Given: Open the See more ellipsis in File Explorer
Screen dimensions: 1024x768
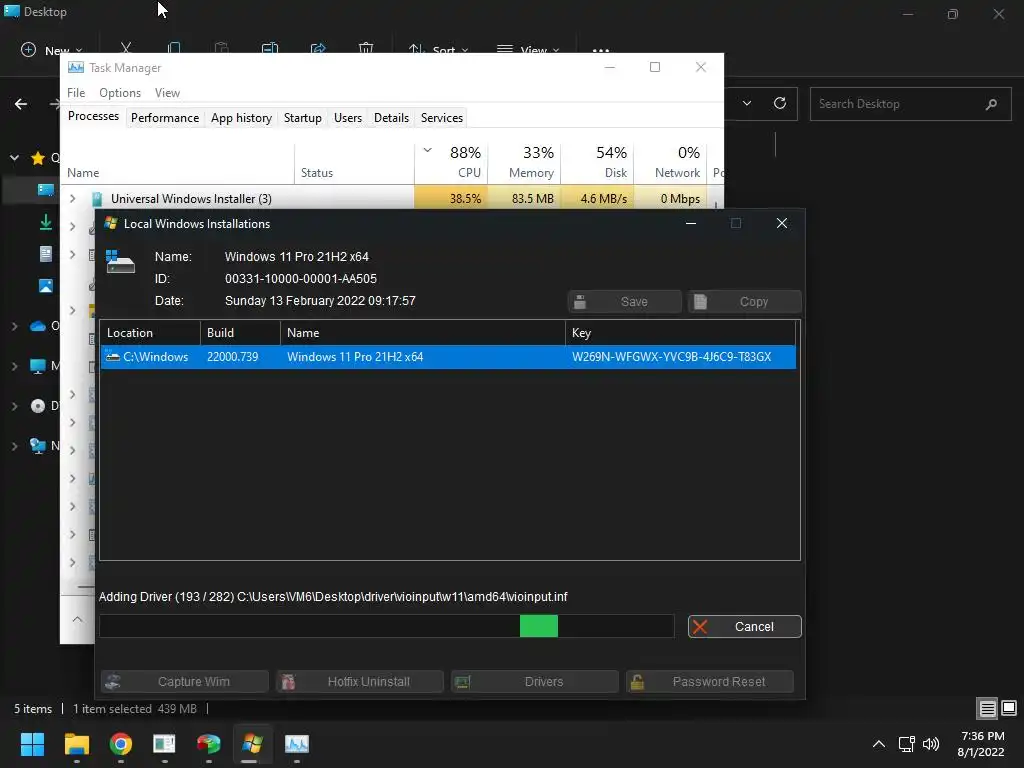Looking at the screenshot, I should point(601,50).
